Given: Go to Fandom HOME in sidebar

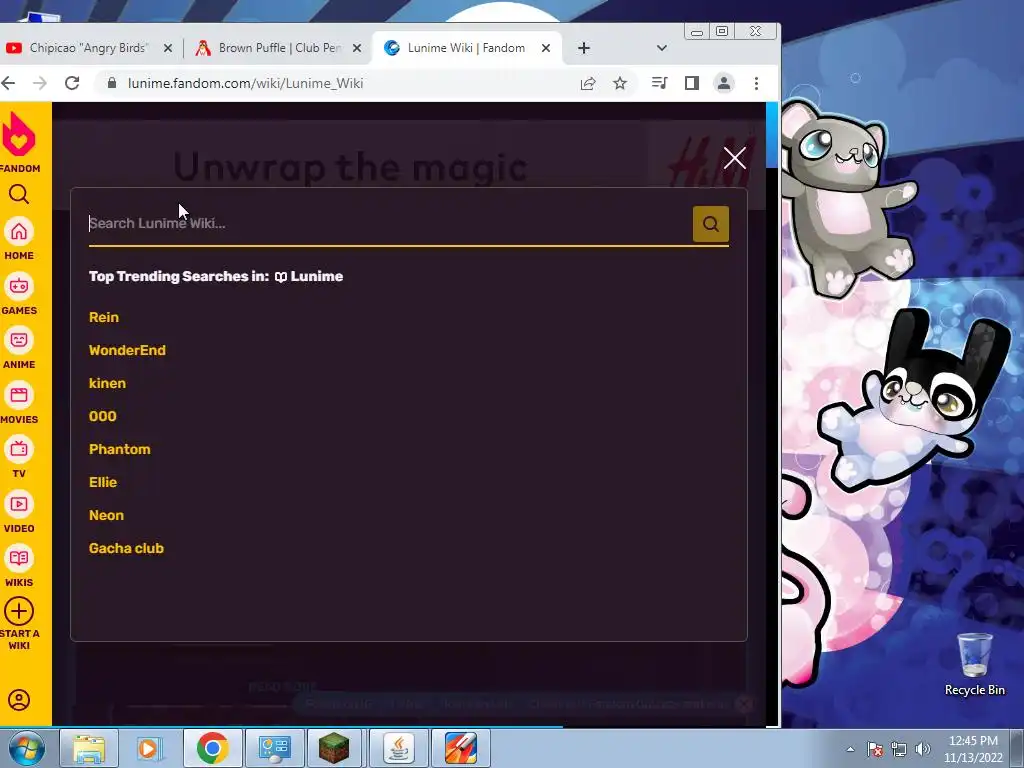Looking at the screenshot, I should pyautogui.click(x=19, y=239).
